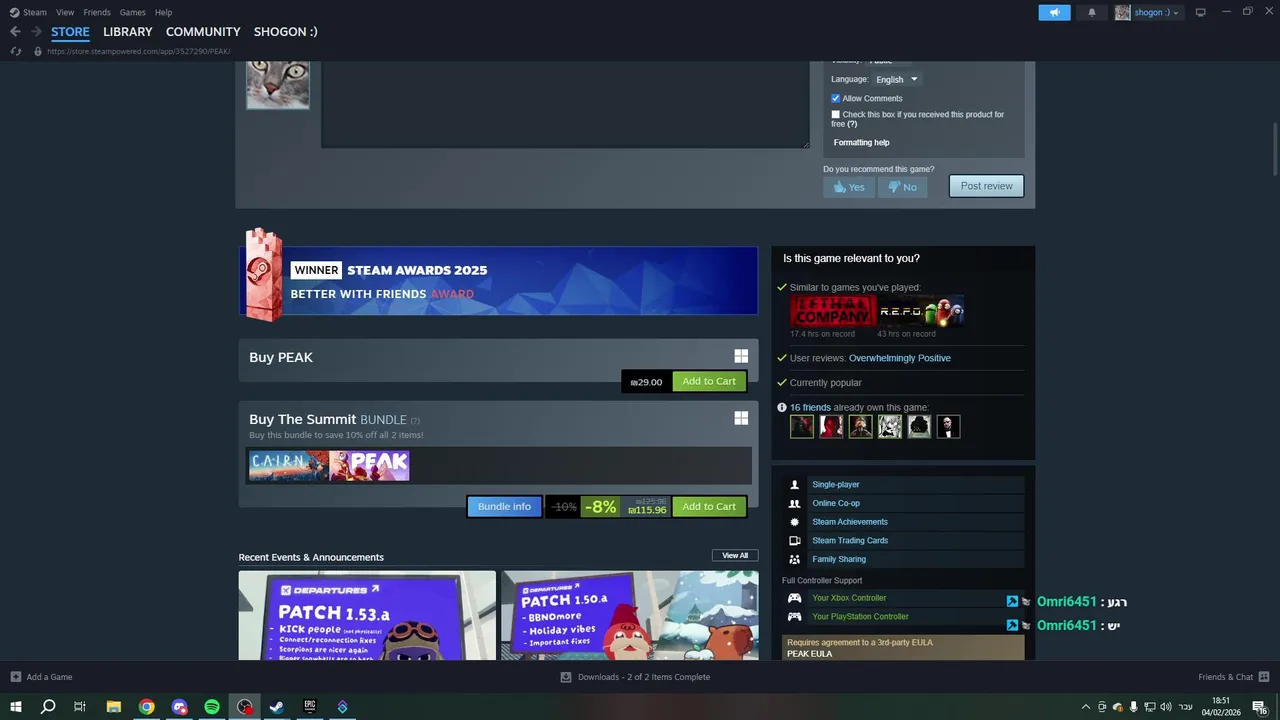Viewport: 1280px width, 720px height.
Task: Click in the review text area
Action: click(565, 104)
